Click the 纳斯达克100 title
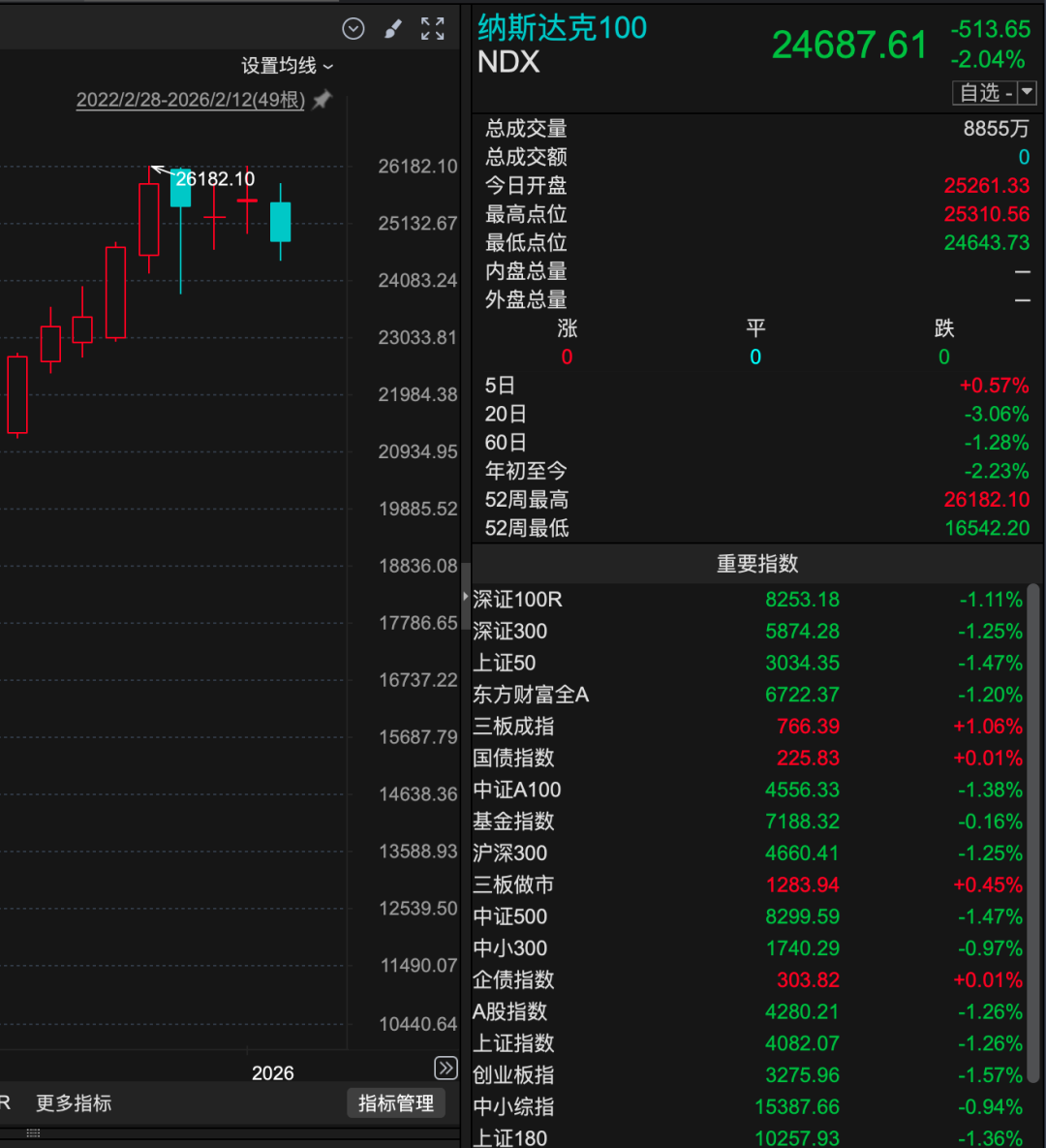The height and width of the screenshot is (1148, 1046). [x=562, y=28]
